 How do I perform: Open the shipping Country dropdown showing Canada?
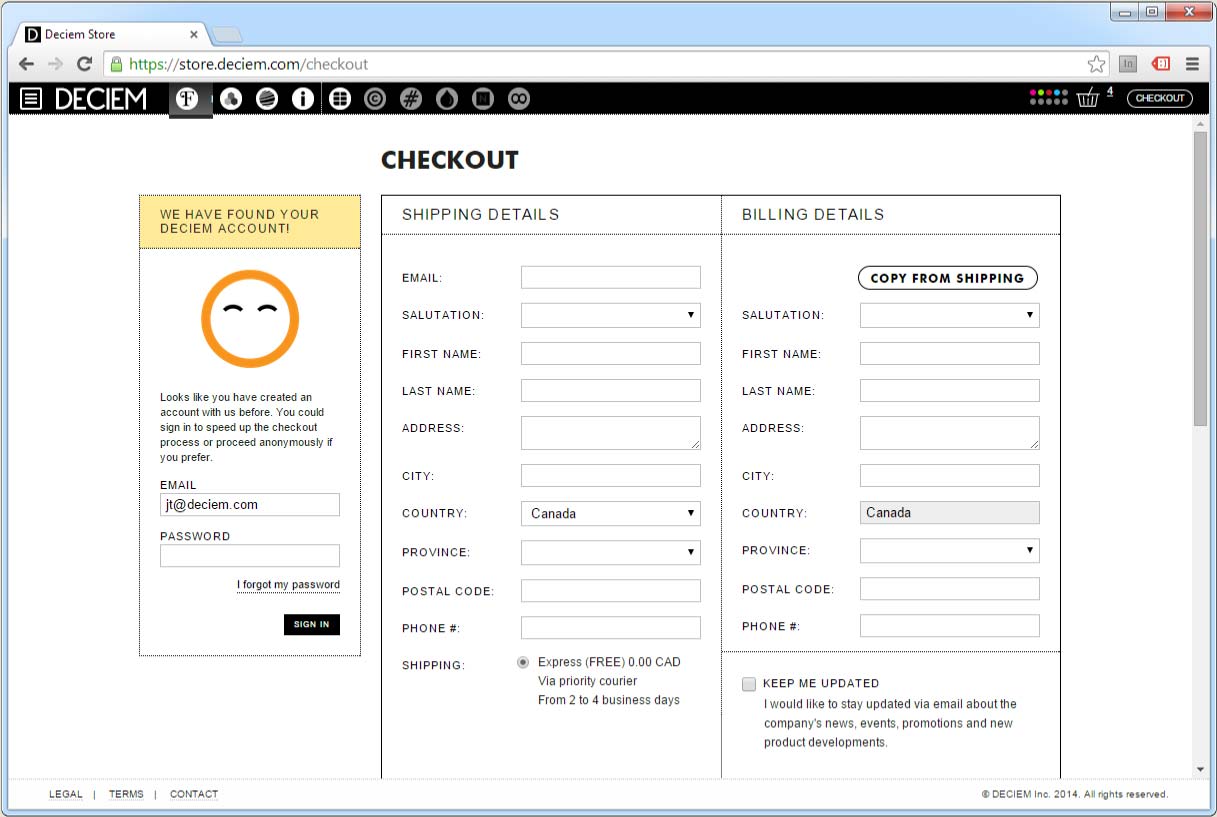tap(611, 513)
